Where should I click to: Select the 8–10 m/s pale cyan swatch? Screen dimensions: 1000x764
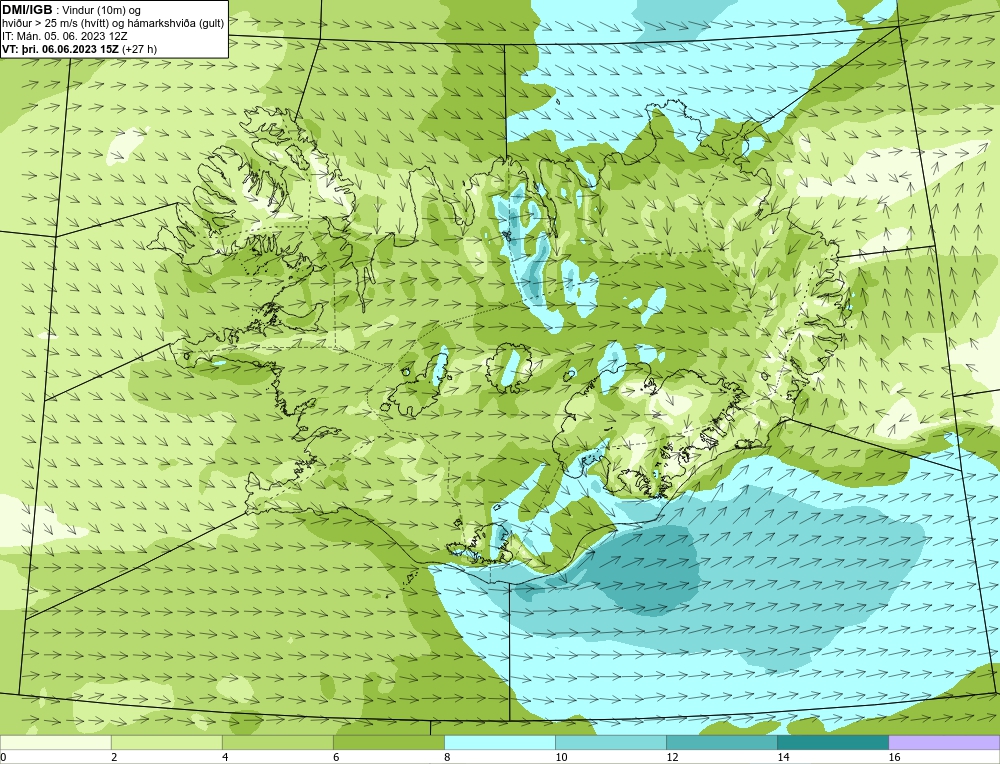click(x=499, y=742)
